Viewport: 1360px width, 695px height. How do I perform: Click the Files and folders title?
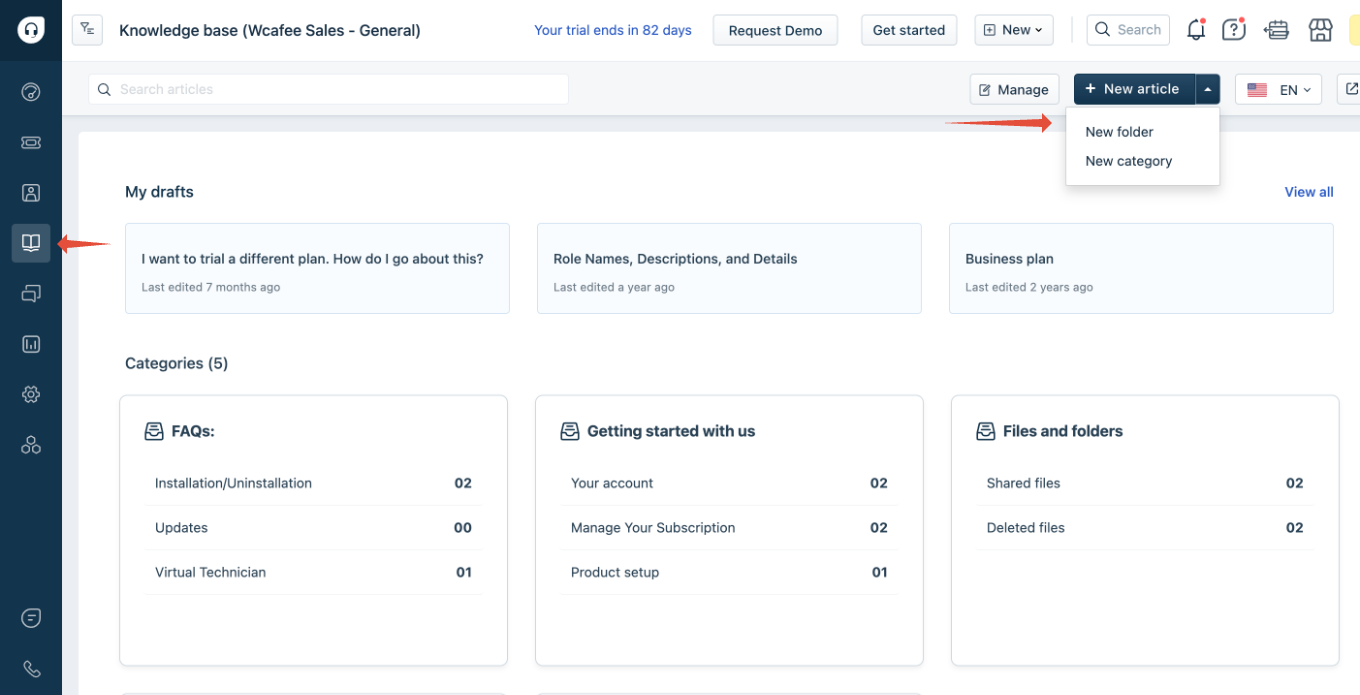point(1063,431)
